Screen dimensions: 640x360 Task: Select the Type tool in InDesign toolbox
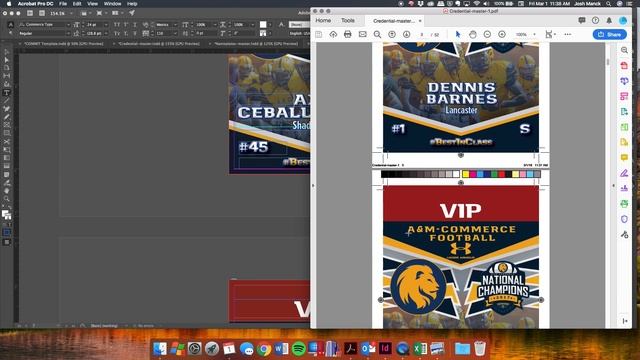coord(7,92)
